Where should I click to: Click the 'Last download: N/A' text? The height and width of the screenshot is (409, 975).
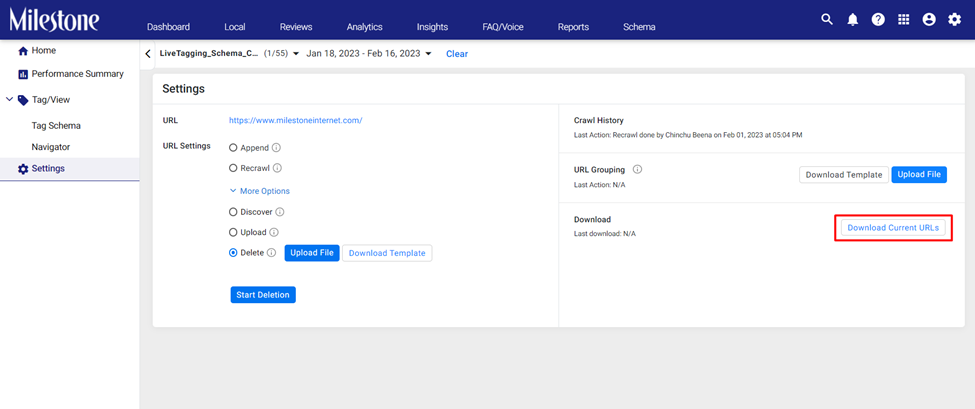point(604,234)
